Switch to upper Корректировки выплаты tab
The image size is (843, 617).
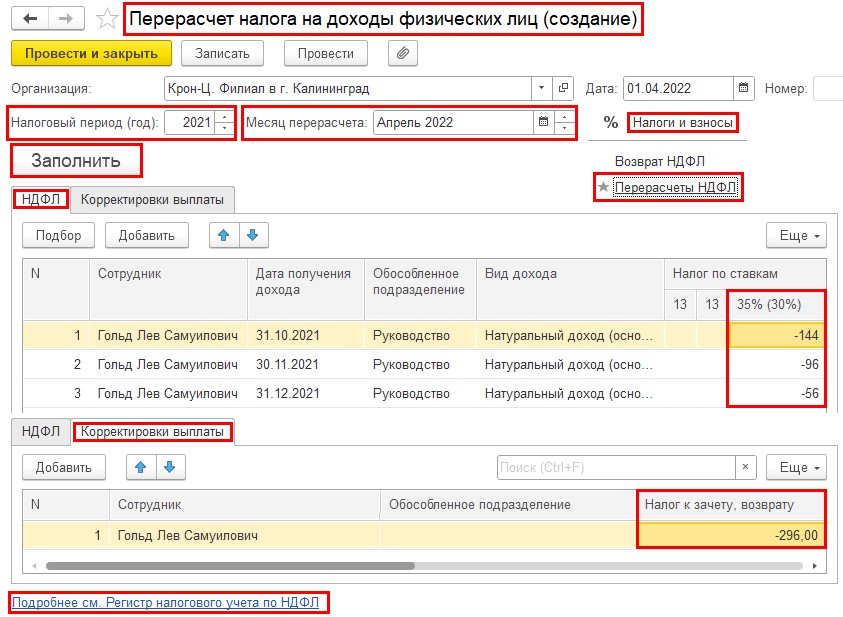tap(152, 199)
